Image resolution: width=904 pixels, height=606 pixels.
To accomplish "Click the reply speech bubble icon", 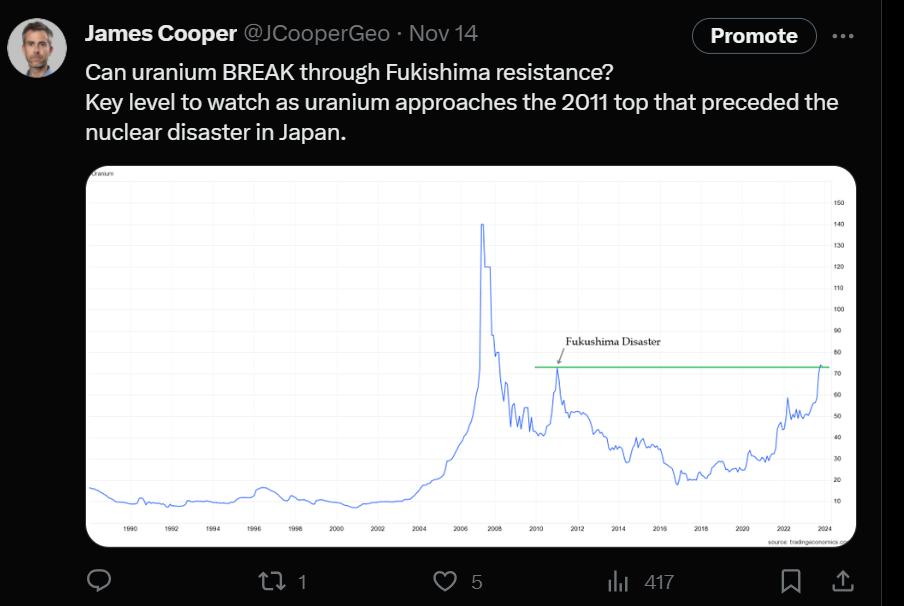I will 99,581.
